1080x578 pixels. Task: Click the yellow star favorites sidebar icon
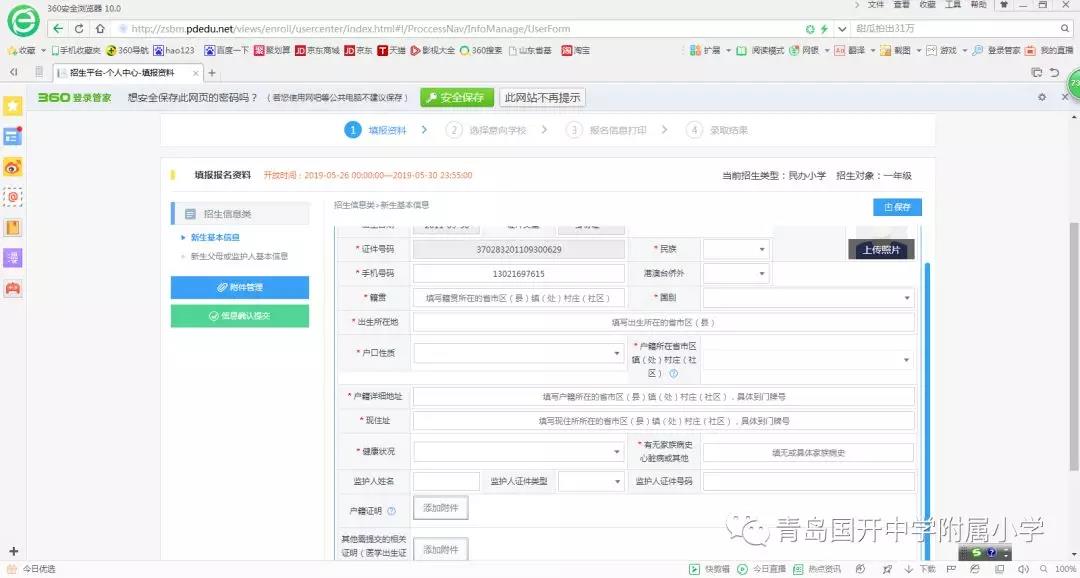[x=13, y=105]
